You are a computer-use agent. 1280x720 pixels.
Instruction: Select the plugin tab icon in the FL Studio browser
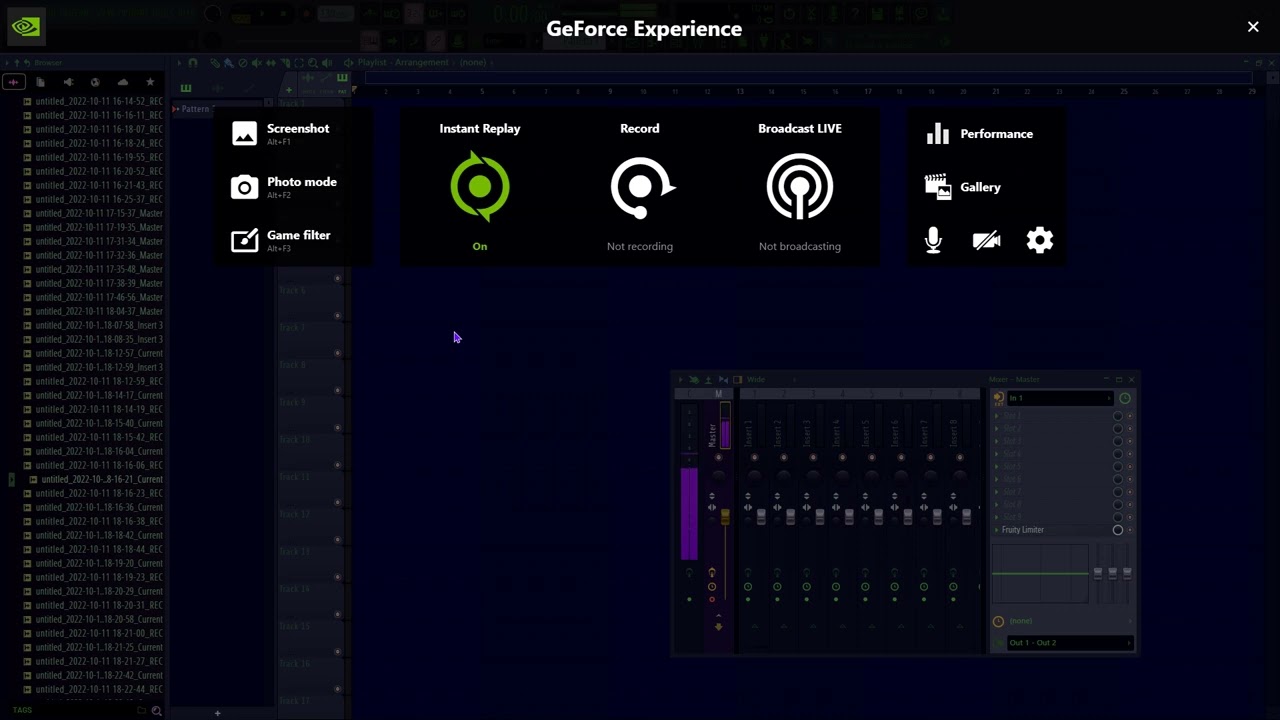pos(68,82)
